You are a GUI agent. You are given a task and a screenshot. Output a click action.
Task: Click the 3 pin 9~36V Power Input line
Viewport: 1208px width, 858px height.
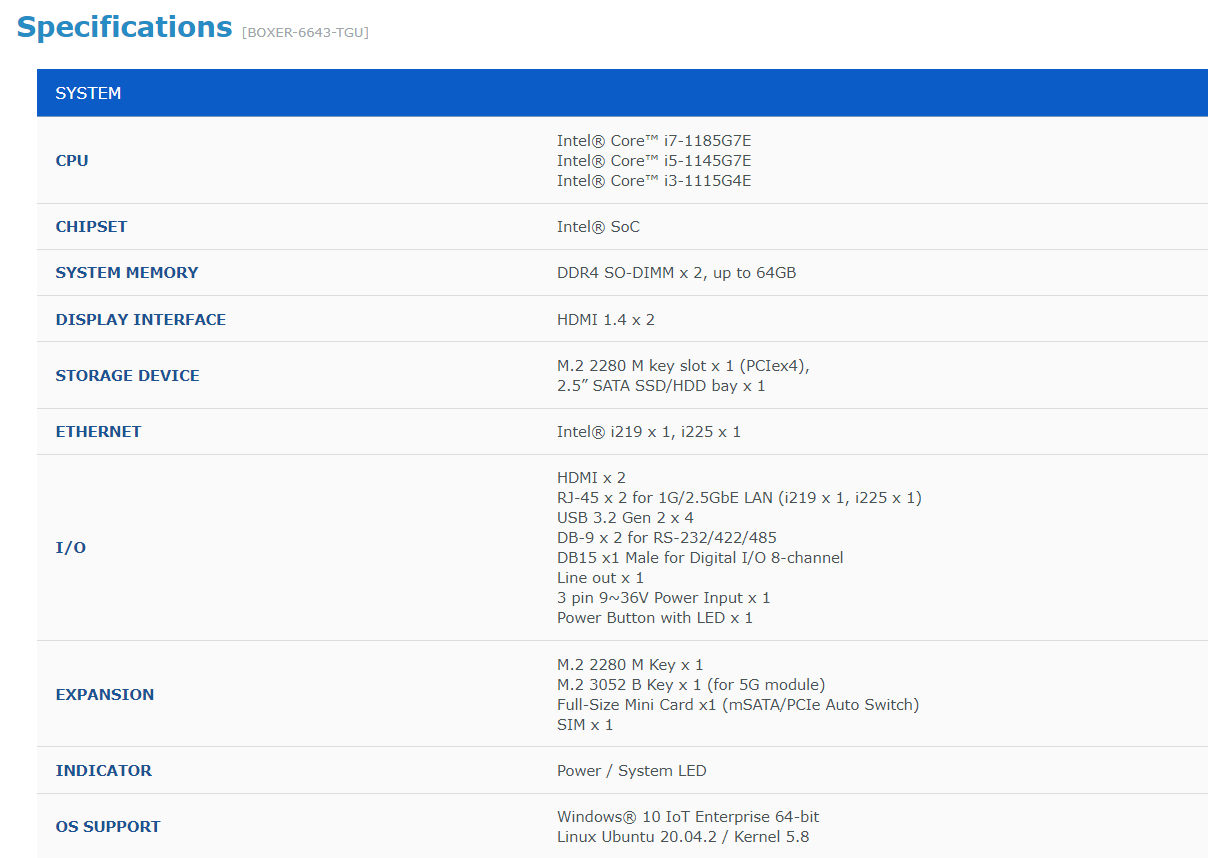click(x=664, y=598)
